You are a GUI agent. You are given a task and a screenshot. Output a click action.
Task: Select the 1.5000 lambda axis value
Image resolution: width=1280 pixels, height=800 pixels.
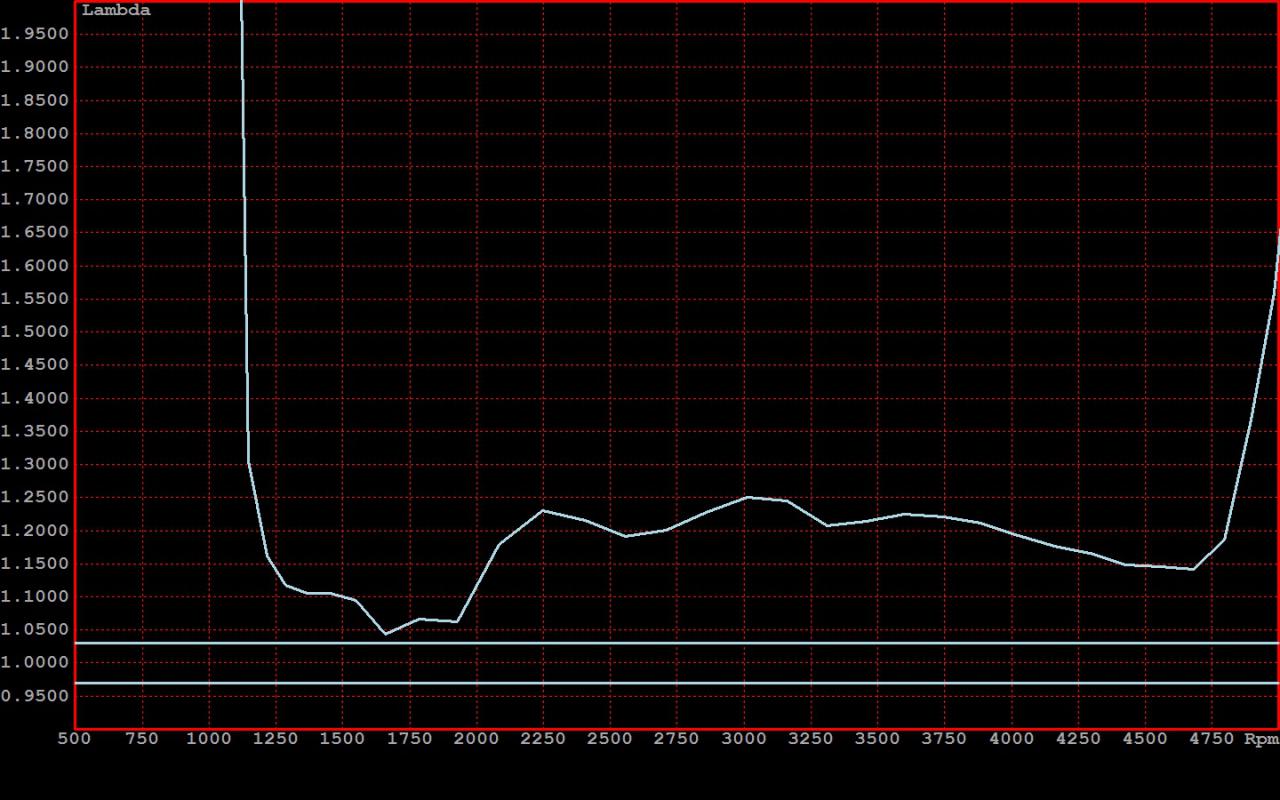click(x=35, y=332)
